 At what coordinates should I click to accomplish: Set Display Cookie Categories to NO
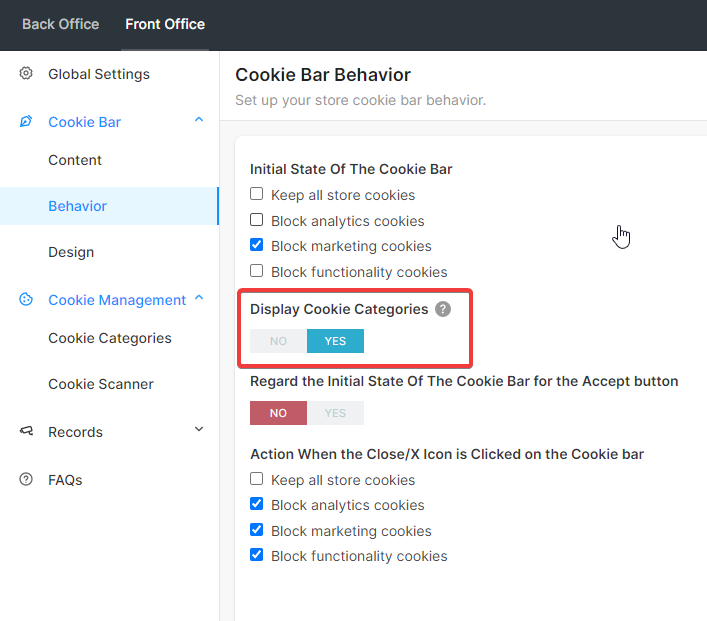click(x=279, y=341)
